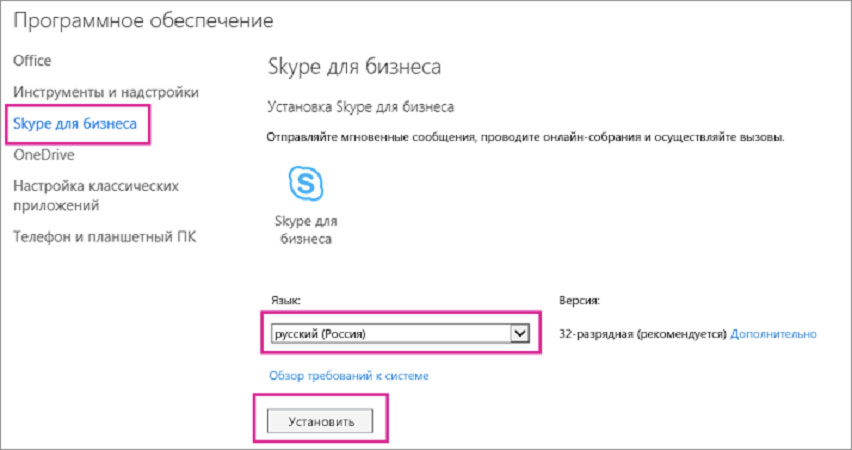Screen dimensions: 852x450
Task: Click the Программное обеспечение page title
Action: point(143,20)
